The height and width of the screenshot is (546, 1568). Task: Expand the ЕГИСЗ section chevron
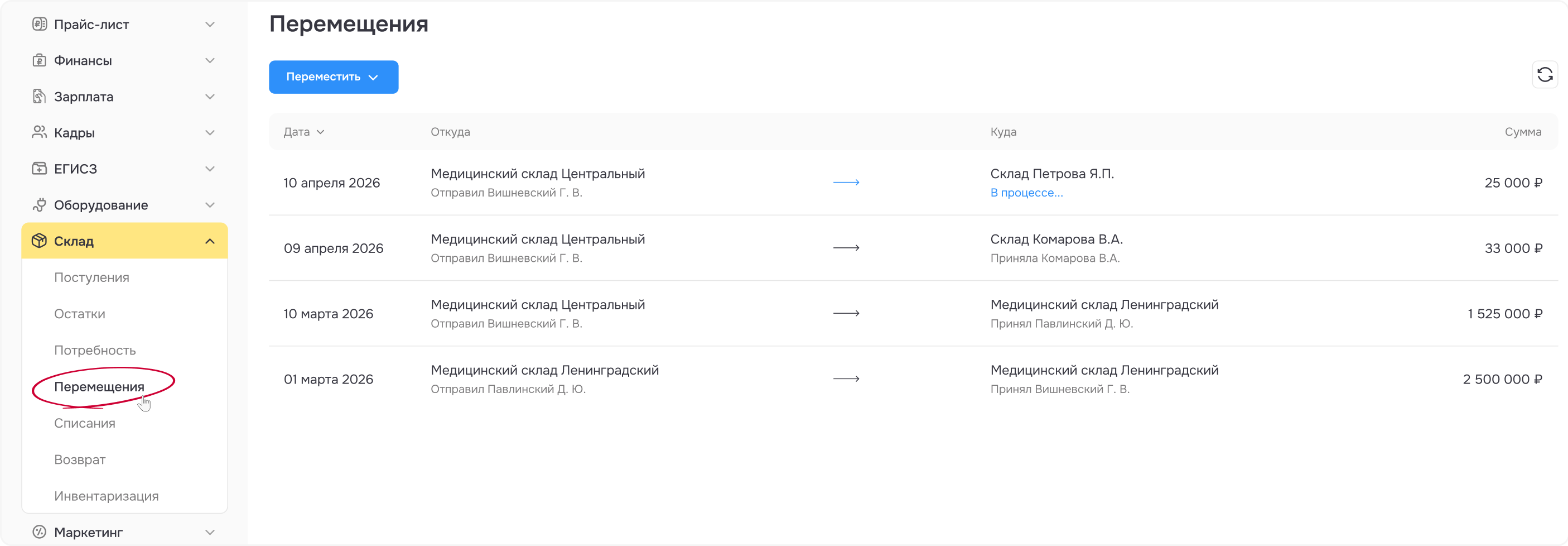pyautogui.click(x=210, y=169)
